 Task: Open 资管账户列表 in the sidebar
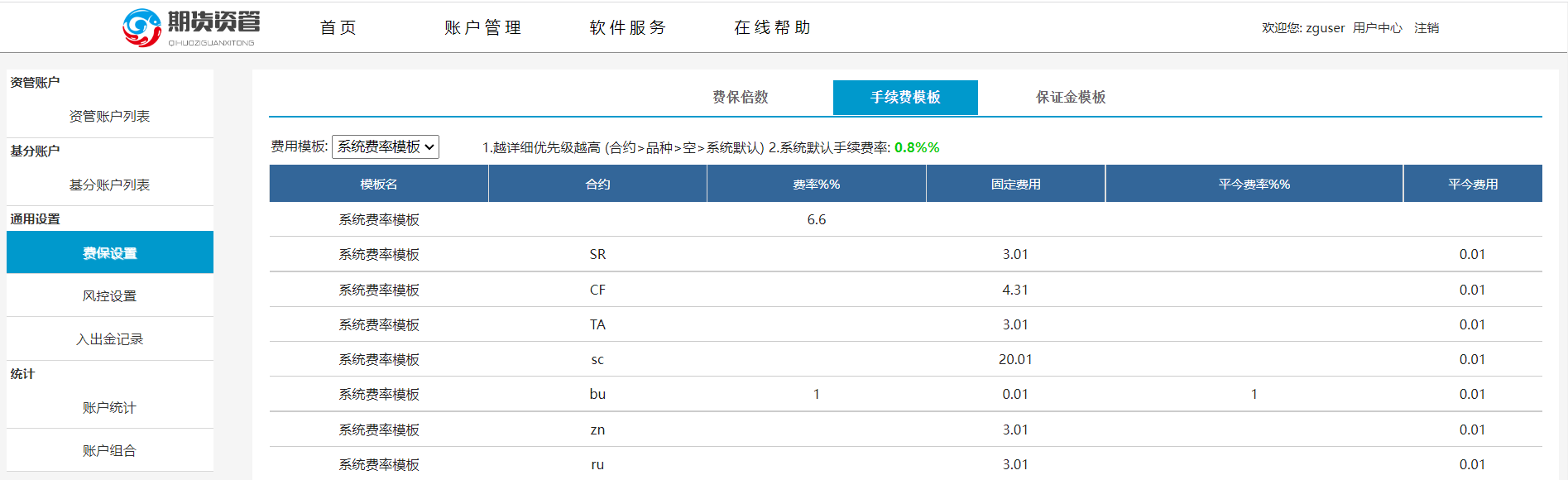click(109, 116)
